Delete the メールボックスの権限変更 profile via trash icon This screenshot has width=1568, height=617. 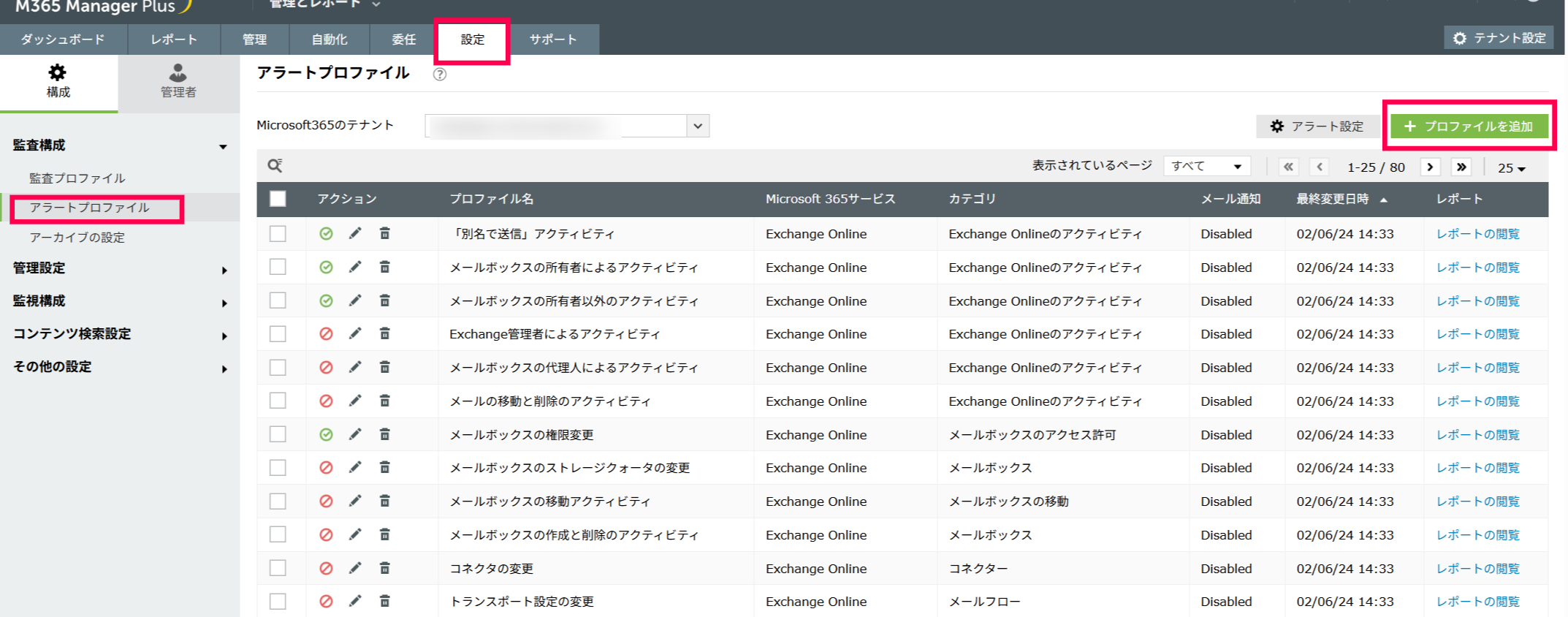(384, 434)
